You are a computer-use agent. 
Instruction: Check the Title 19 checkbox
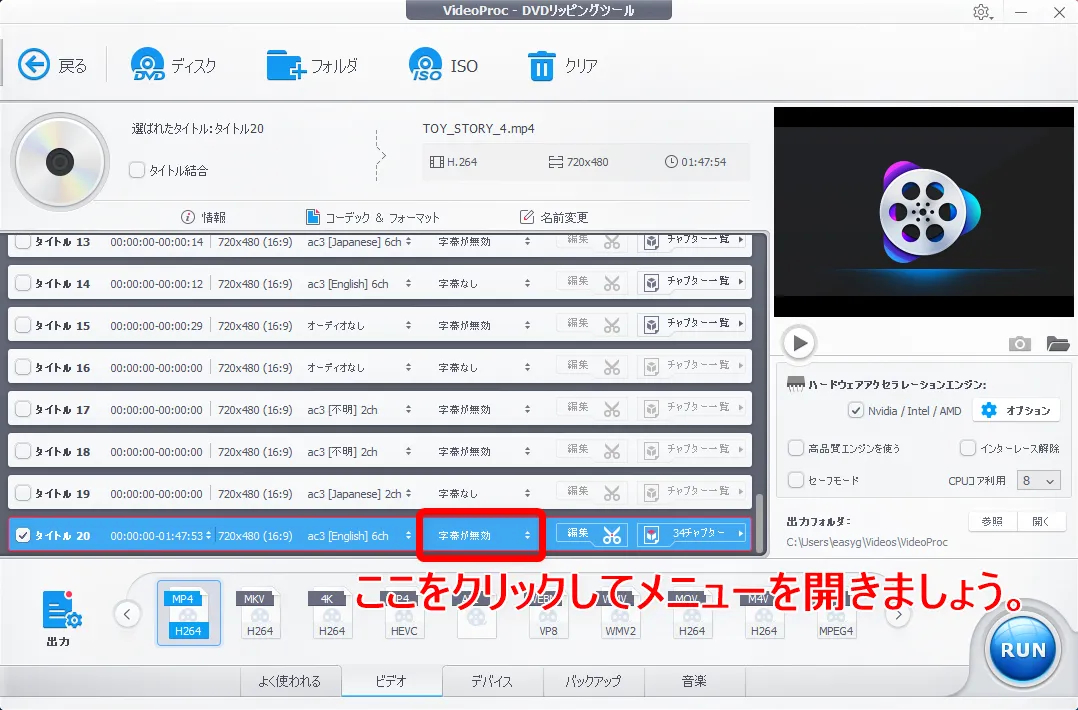pos(23,493)
